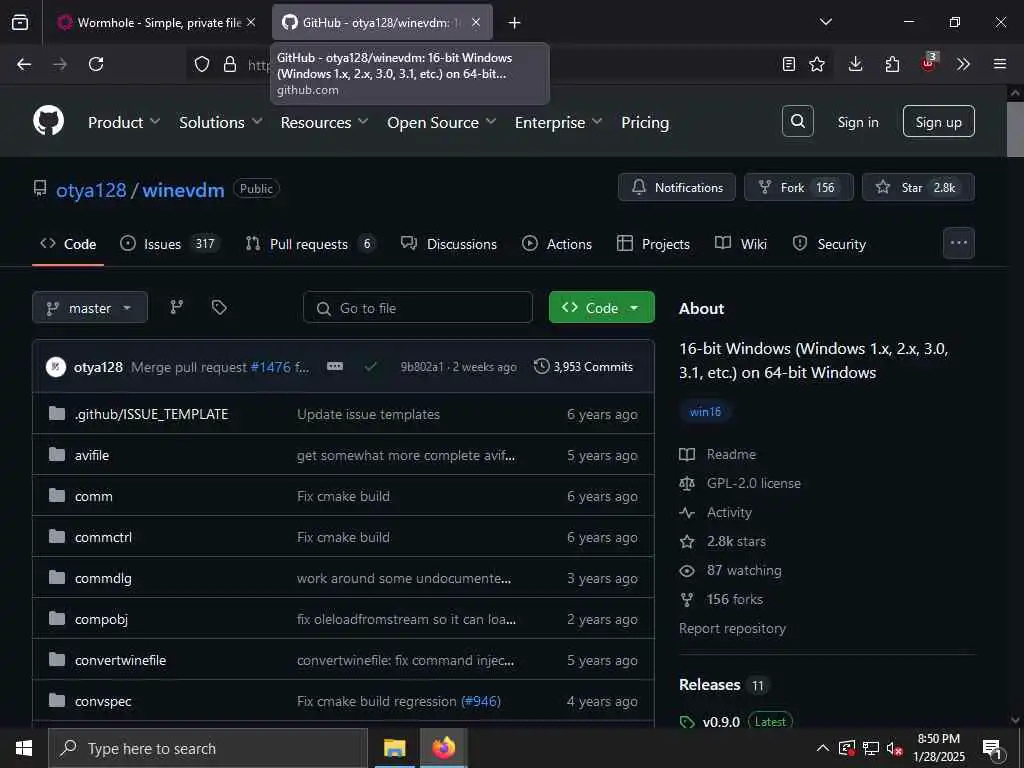
Task: Click muted speaker volume tray icon
Action: [895, 748]
